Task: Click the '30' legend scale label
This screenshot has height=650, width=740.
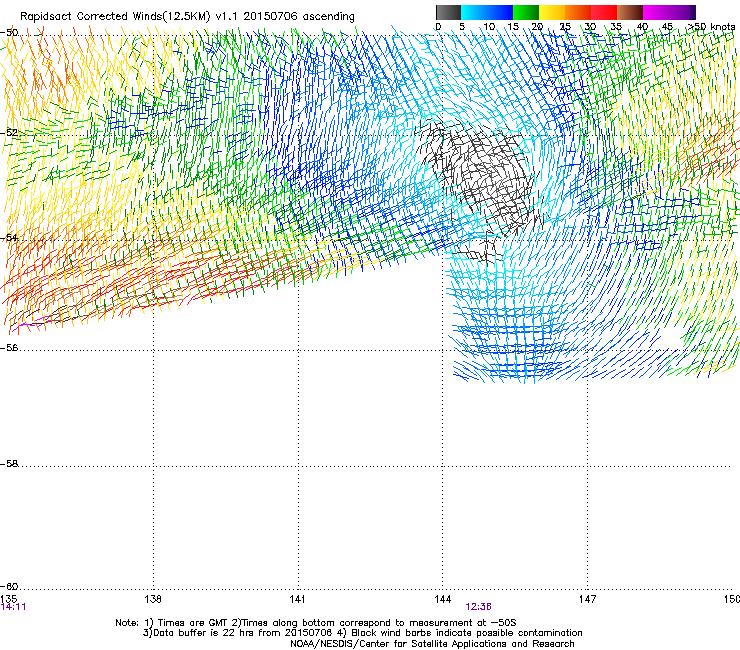Action: point(590,27)
